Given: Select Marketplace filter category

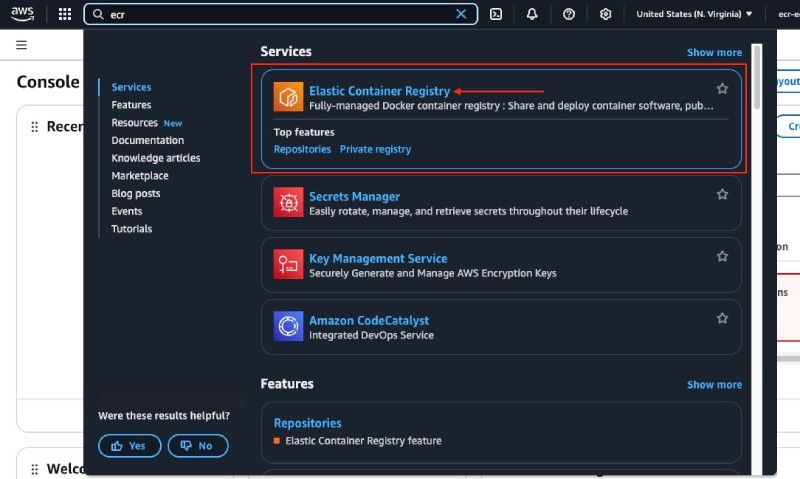Looking at the screenshot, I should 140,175.
